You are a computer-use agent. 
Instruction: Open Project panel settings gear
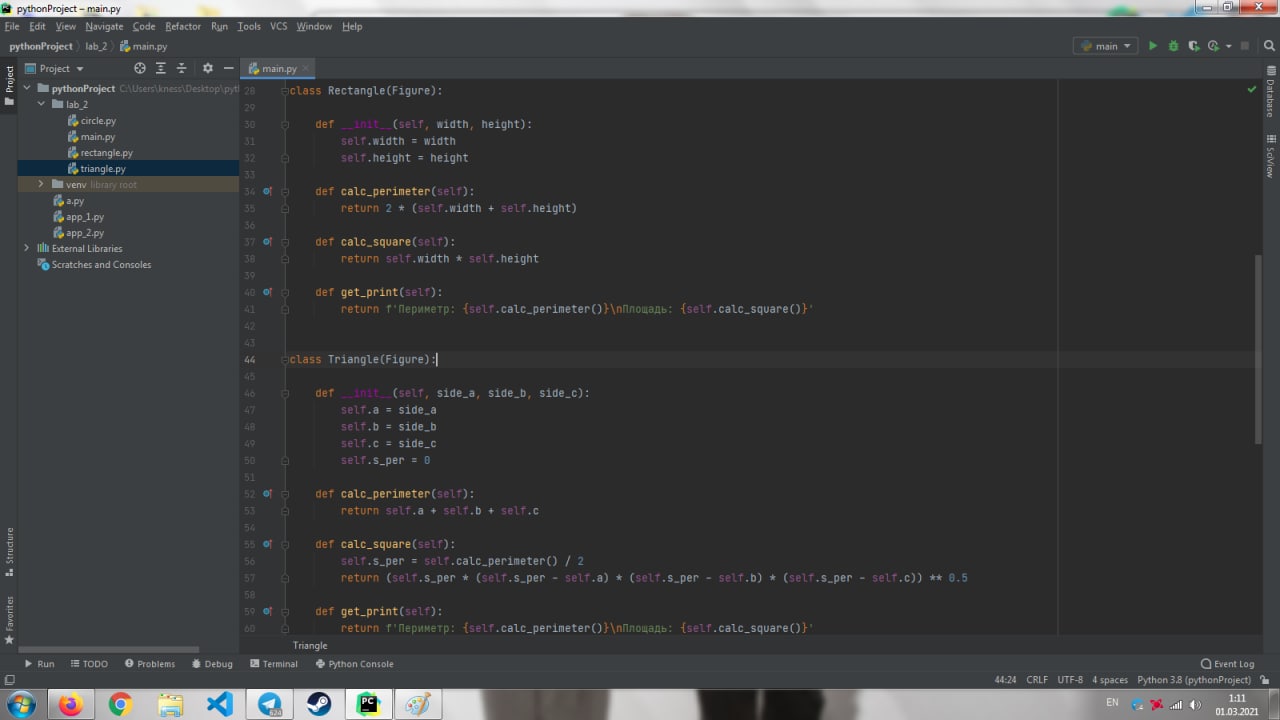(x=208, y=68)
